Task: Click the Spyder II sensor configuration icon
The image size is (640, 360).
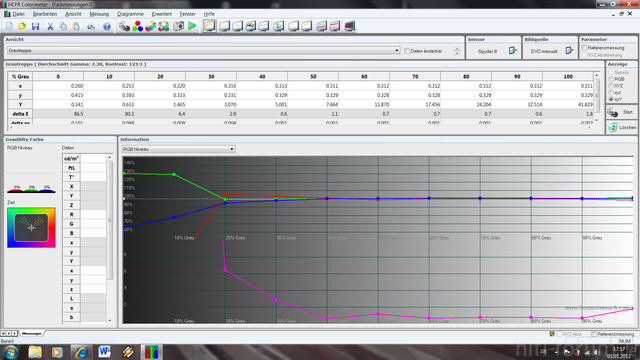Action: 512,51
